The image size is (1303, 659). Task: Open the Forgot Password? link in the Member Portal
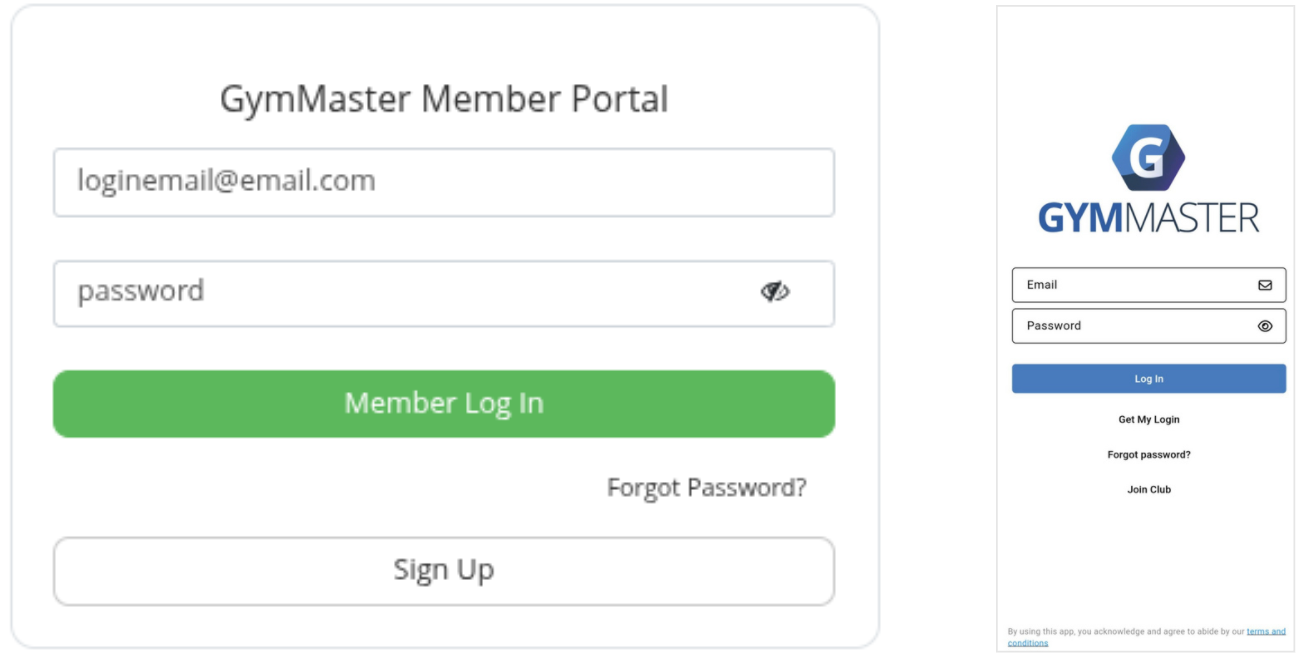(706, 488)
